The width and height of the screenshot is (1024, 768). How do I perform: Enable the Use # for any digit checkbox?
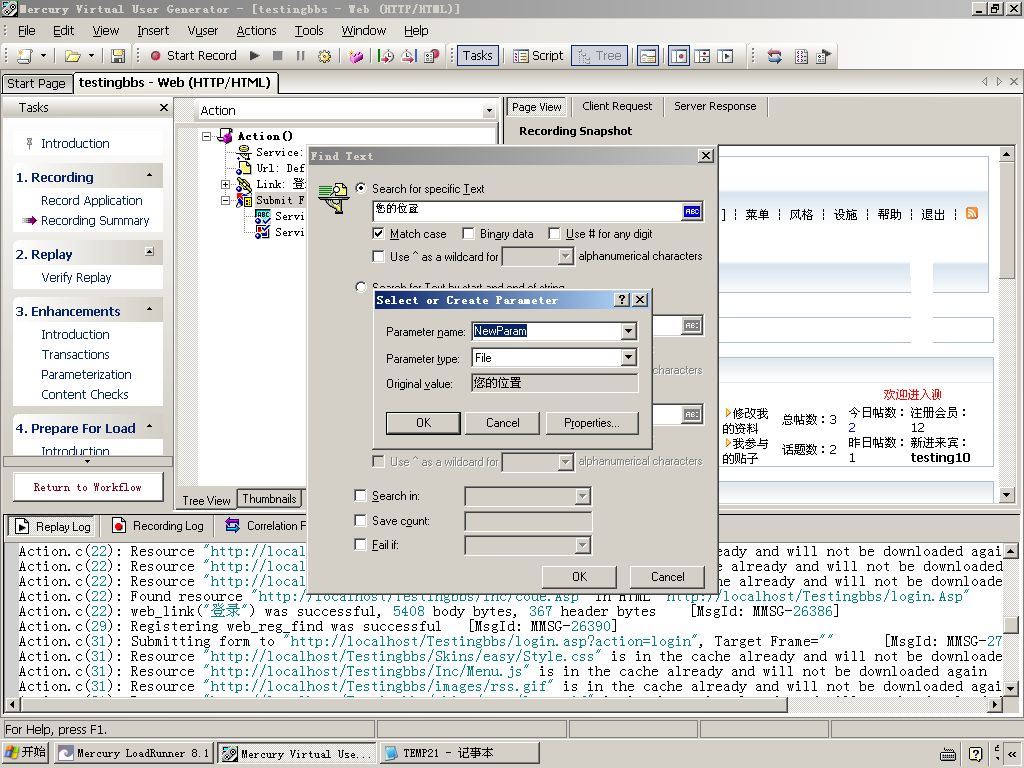coord(554,233)
